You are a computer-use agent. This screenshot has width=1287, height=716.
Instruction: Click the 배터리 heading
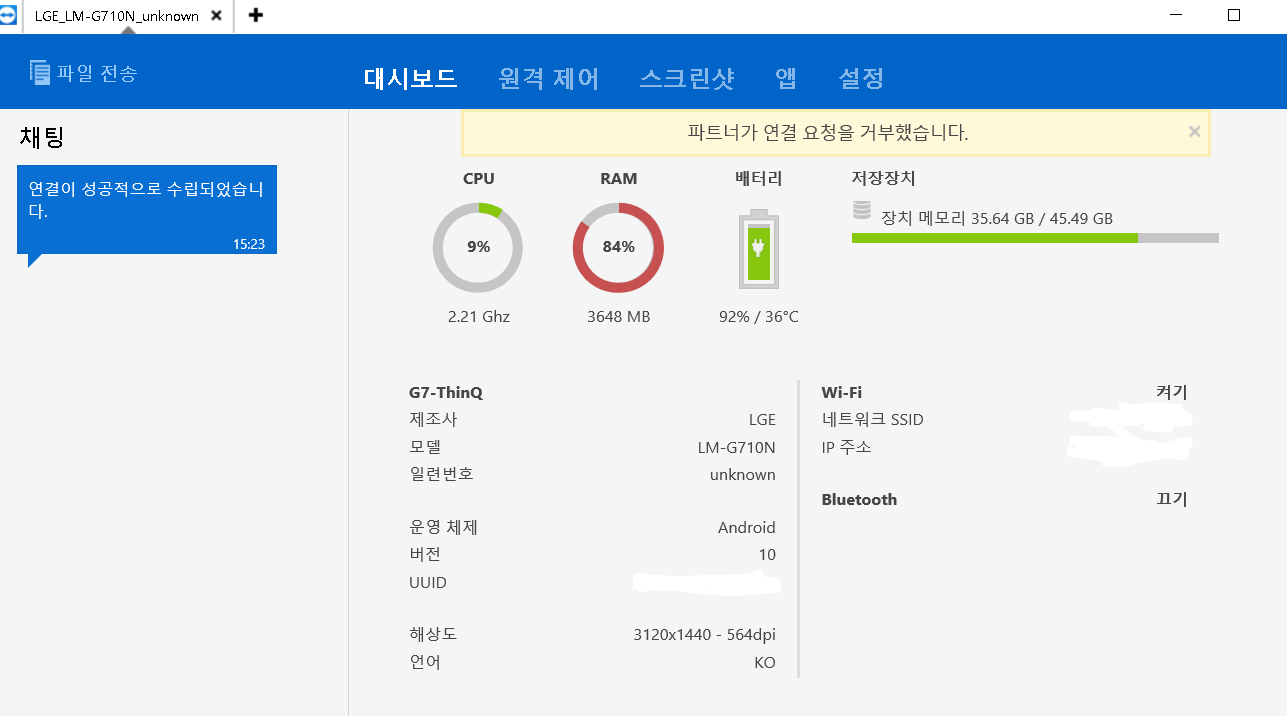pos(758,178)
